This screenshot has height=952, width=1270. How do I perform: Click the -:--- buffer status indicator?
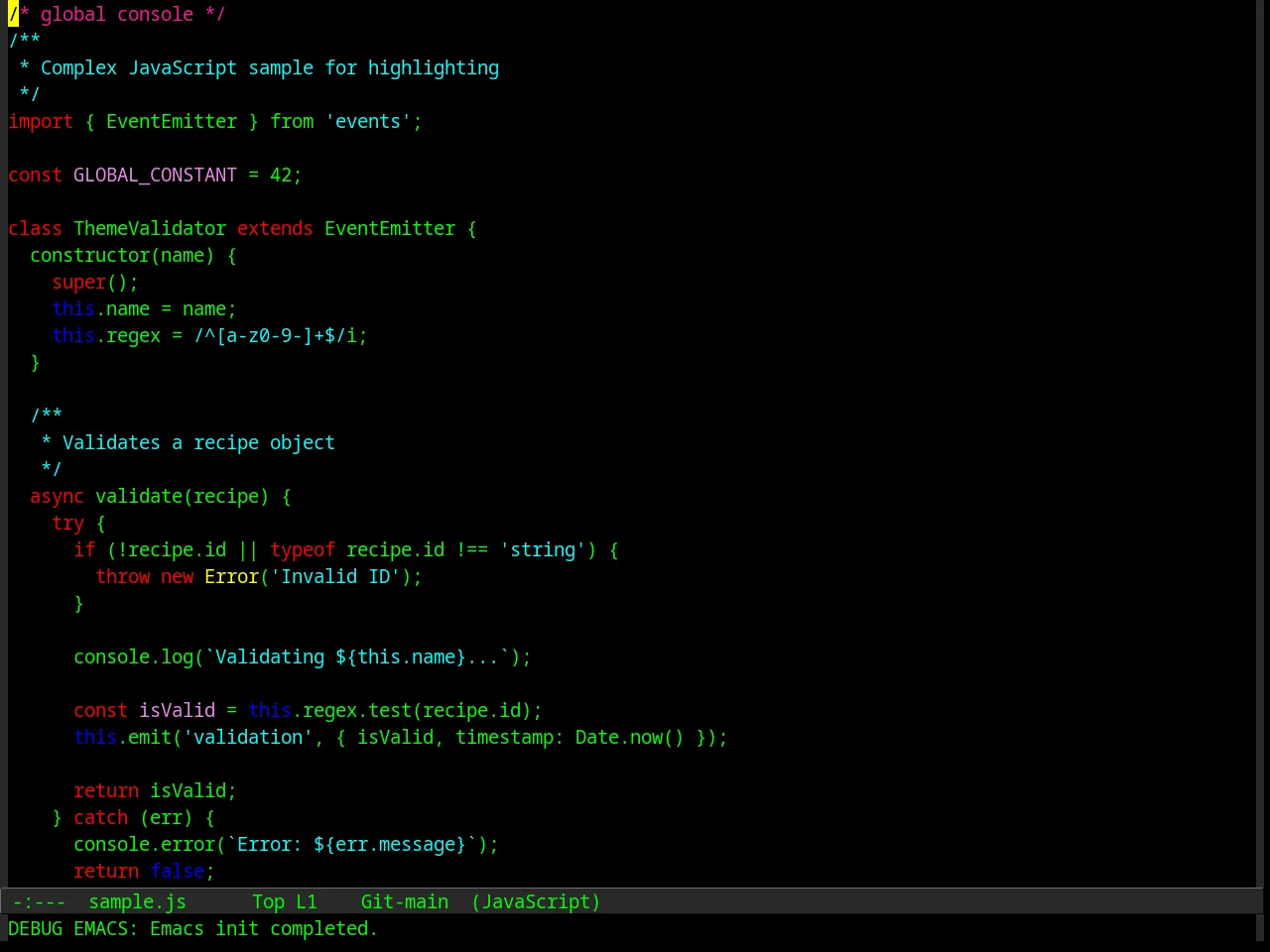pyautogui.click(x=40, y=902)
